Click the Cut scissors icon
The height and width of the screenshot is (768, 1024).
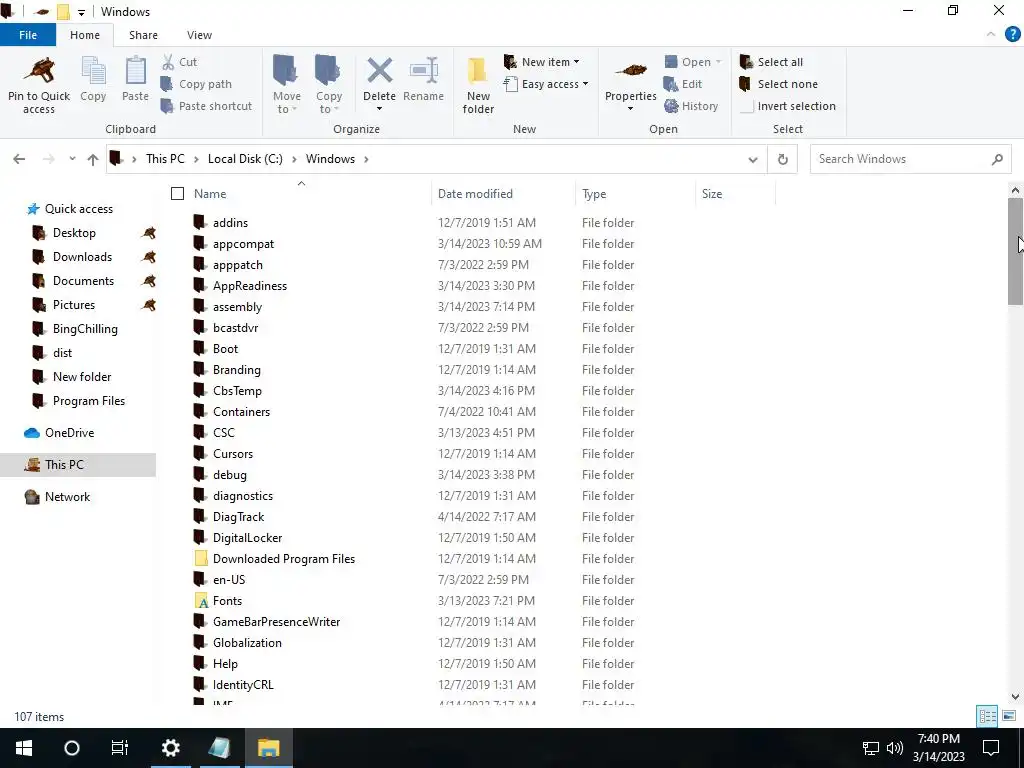[168, 62]
